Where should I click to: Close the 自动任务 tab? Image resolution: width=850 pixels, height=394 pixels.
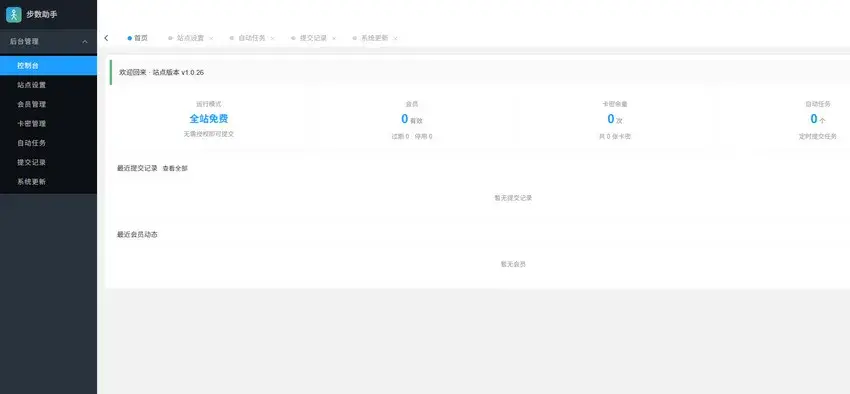click(x=272, y=38)
